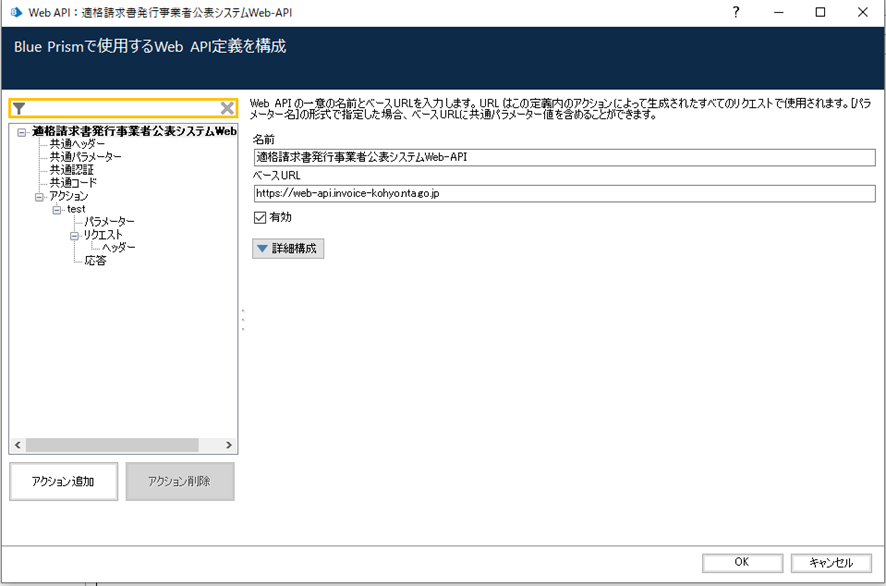Click the tree filter search box
This screenshot has width=886, height=586.
(123, 108)
